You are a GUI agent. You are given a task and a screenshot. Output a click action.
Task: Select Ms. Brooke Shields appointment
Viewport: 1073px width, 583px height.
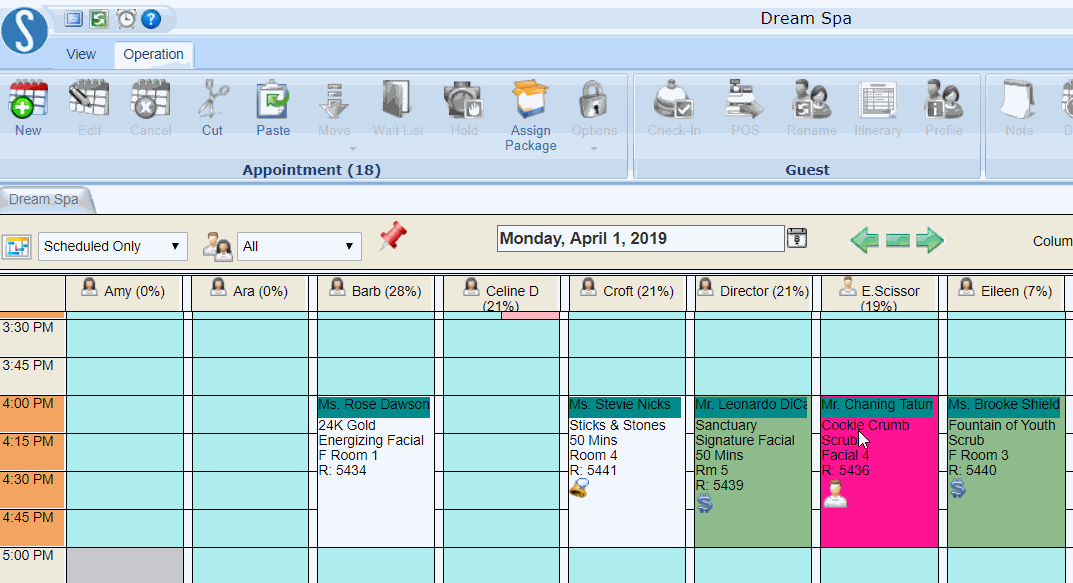[x=1005, y=471]
